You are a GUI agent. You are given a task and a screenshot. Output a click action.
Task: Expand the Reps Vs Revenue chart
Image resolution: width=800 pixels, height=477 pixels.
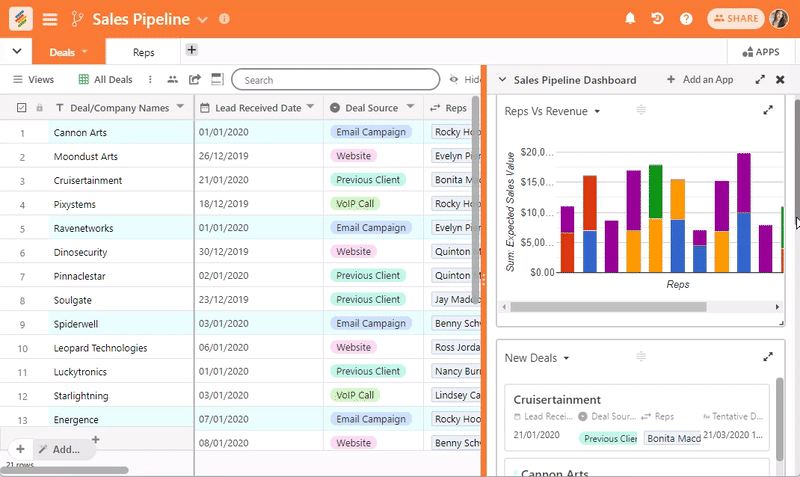(x=768, y=110)
